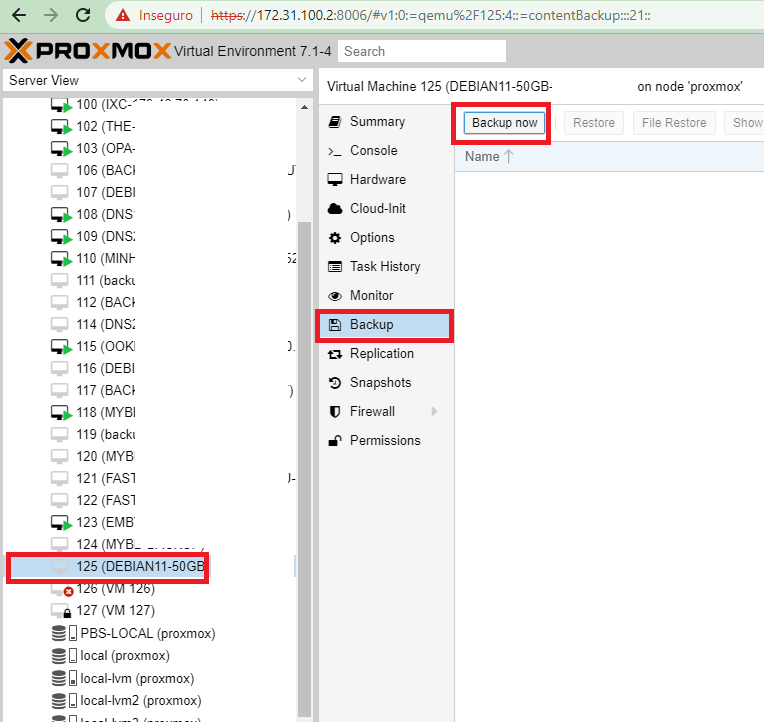
Task: Click the Options gear icon
Action: [x=335, y=238]
